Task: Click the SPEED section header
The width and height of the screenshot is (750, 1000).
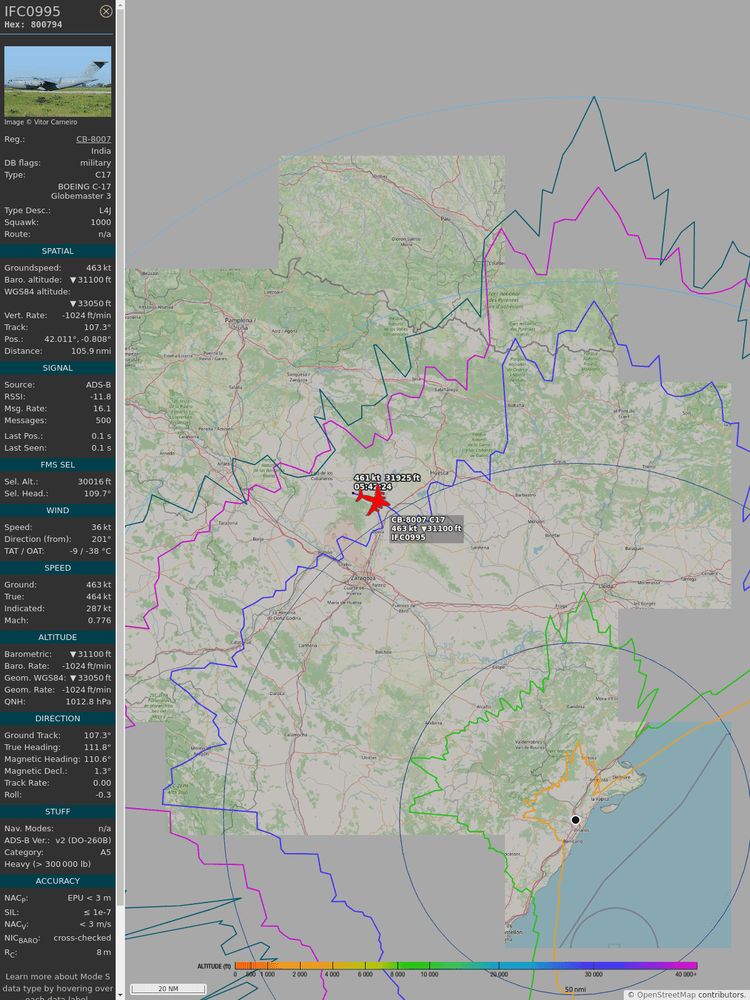Action: tap(57, 568)
